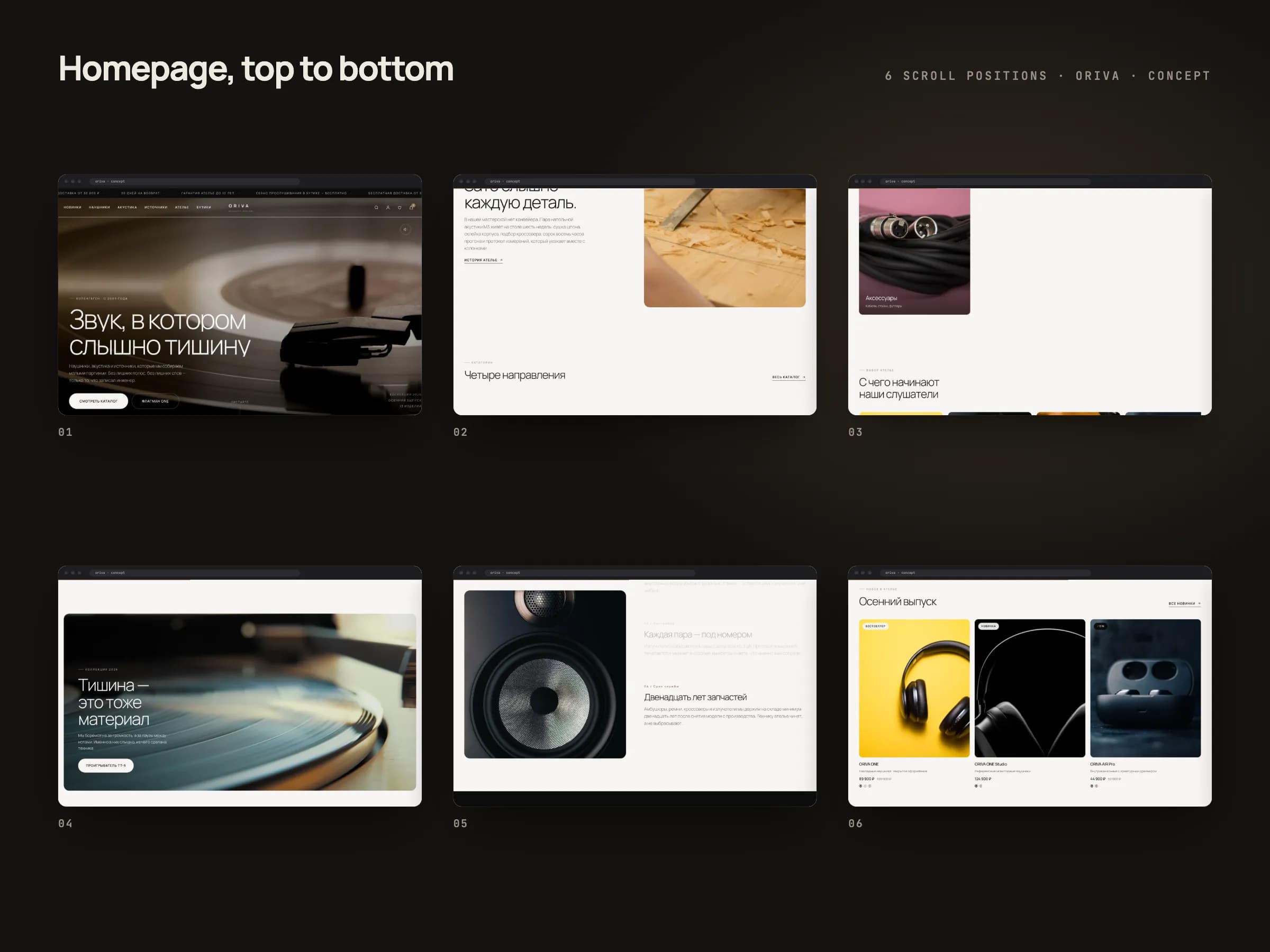The height and width of the screenshot is (952, 1270).
Task: Click the address bar in screen 02
Action: tap(589, 181)
